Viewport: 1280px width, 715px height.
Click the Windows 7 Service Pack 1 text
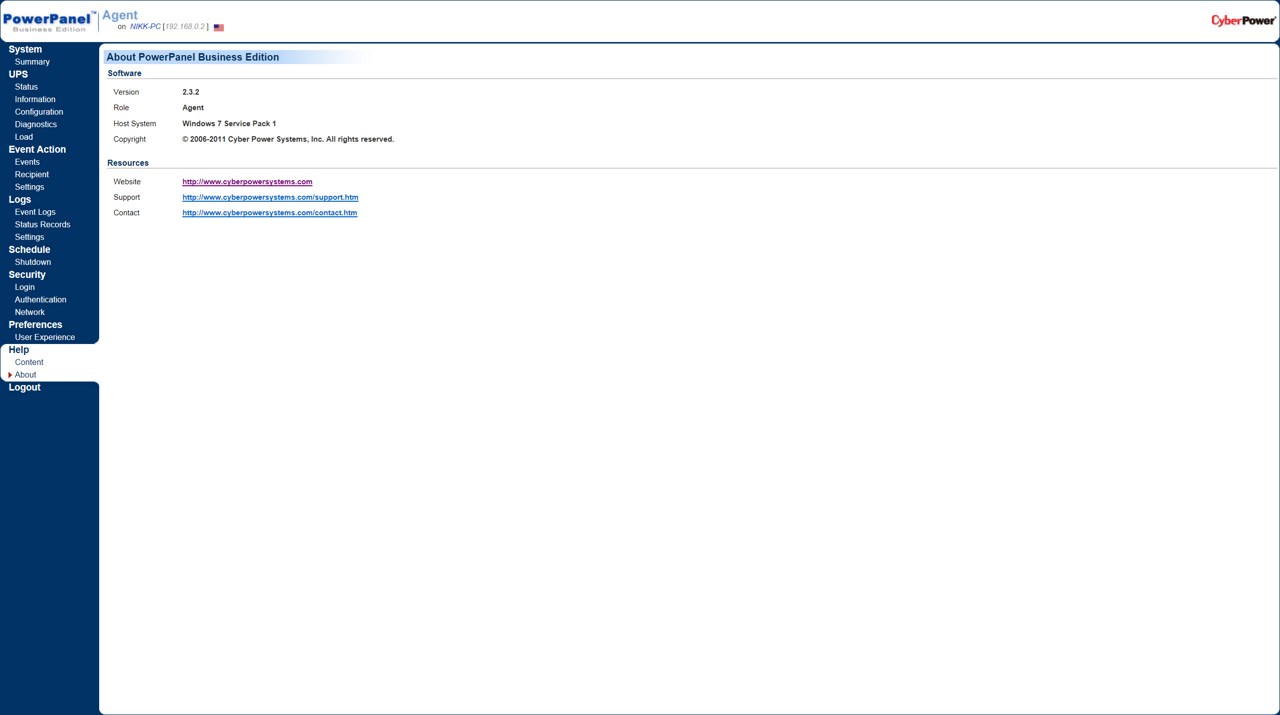[229, 124]
